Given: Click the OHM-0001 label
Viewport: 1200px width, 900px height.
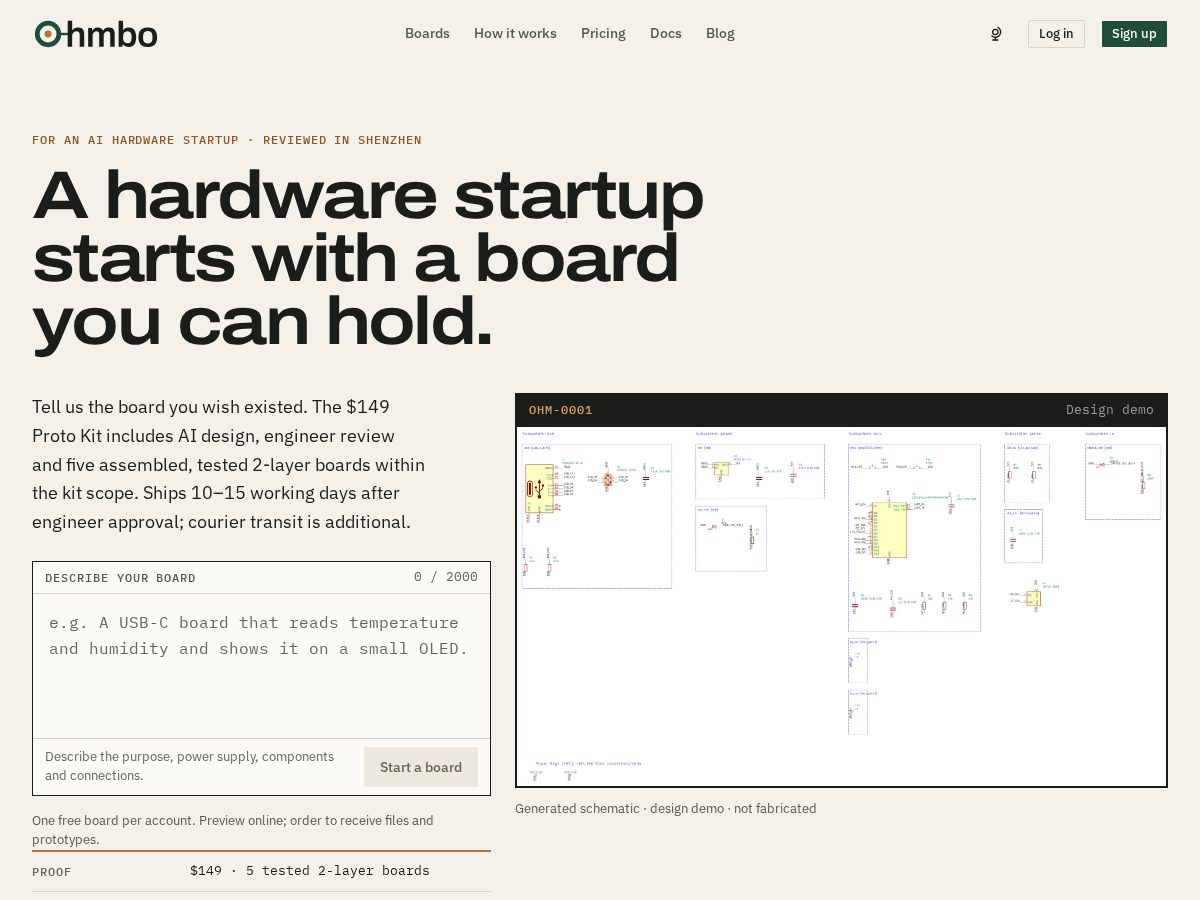Looking at the screenshot, I should click(561, 410).
